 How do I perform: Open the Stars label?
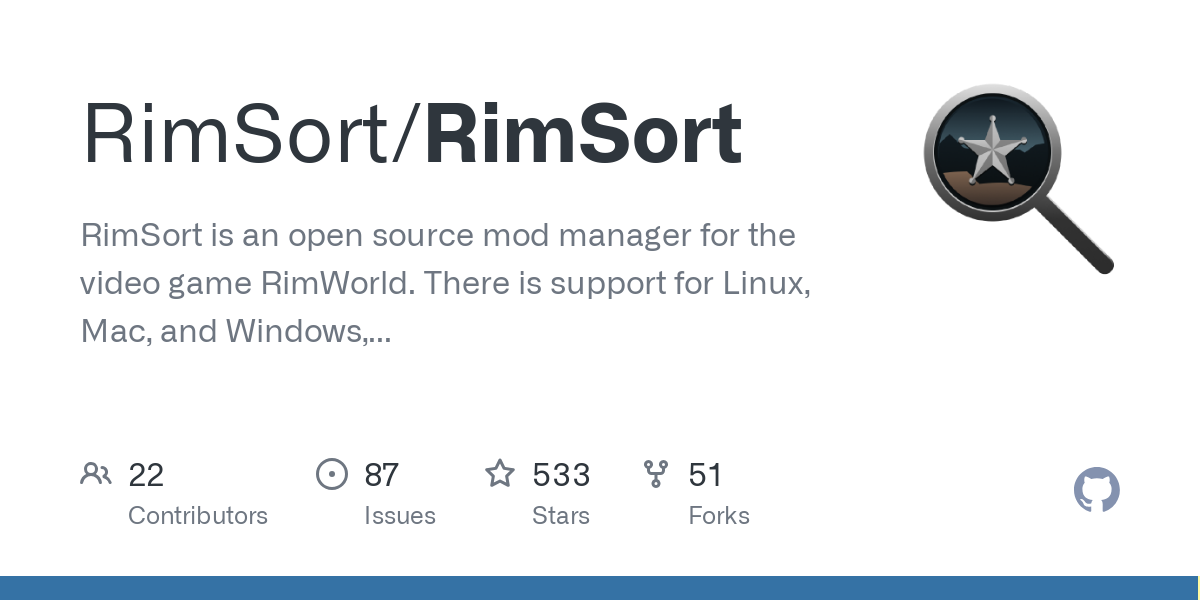pyautogui.click(x=561, y=516)
